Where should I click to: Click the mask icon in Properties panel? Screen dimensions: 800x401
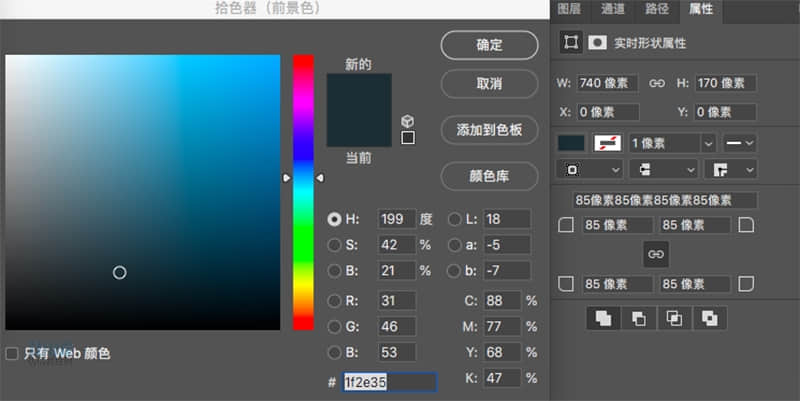[x=597, y=43]
